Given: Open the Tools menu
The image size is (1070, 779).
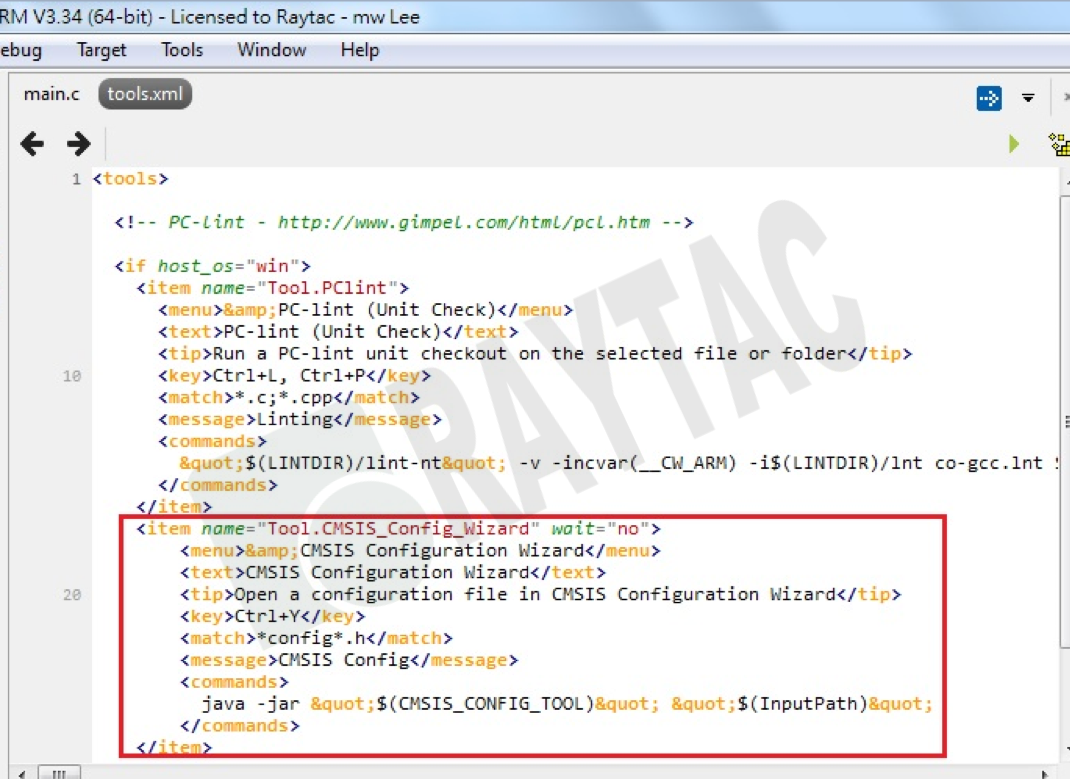Looking at the screenshot, I should (182, 50).
